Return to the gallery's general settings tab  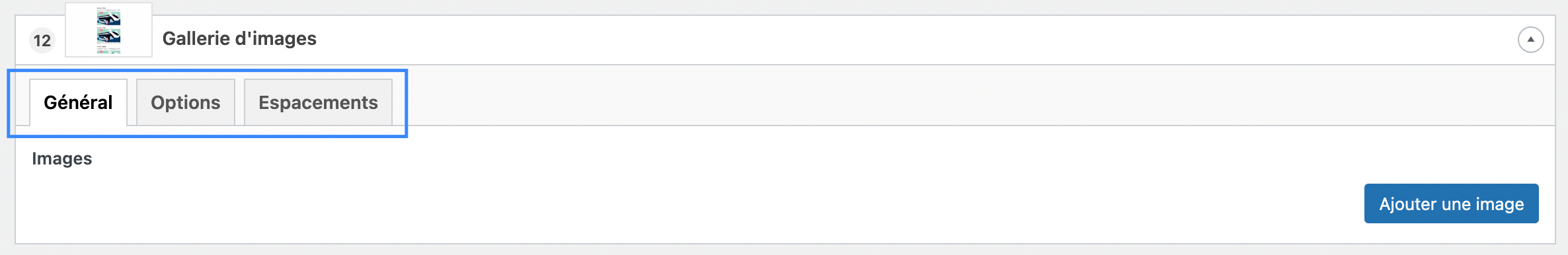78,102
